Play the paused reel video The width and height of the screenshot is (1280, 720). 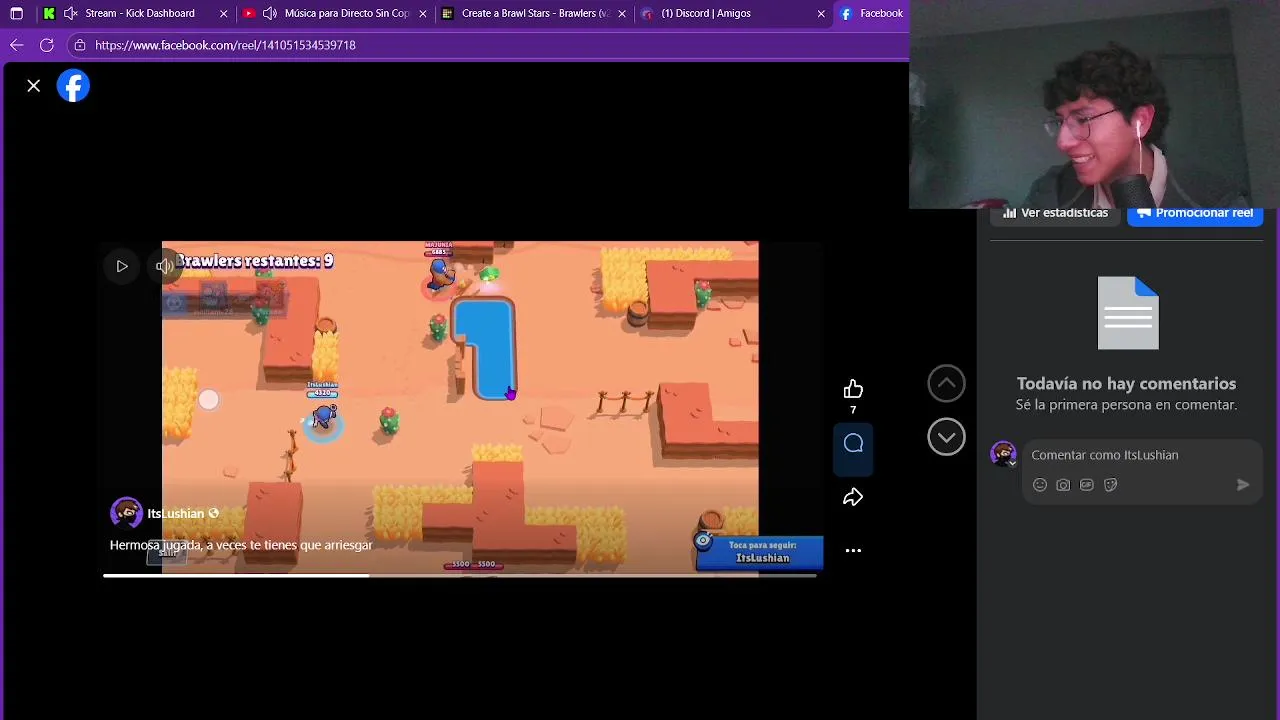pos(122,266)
